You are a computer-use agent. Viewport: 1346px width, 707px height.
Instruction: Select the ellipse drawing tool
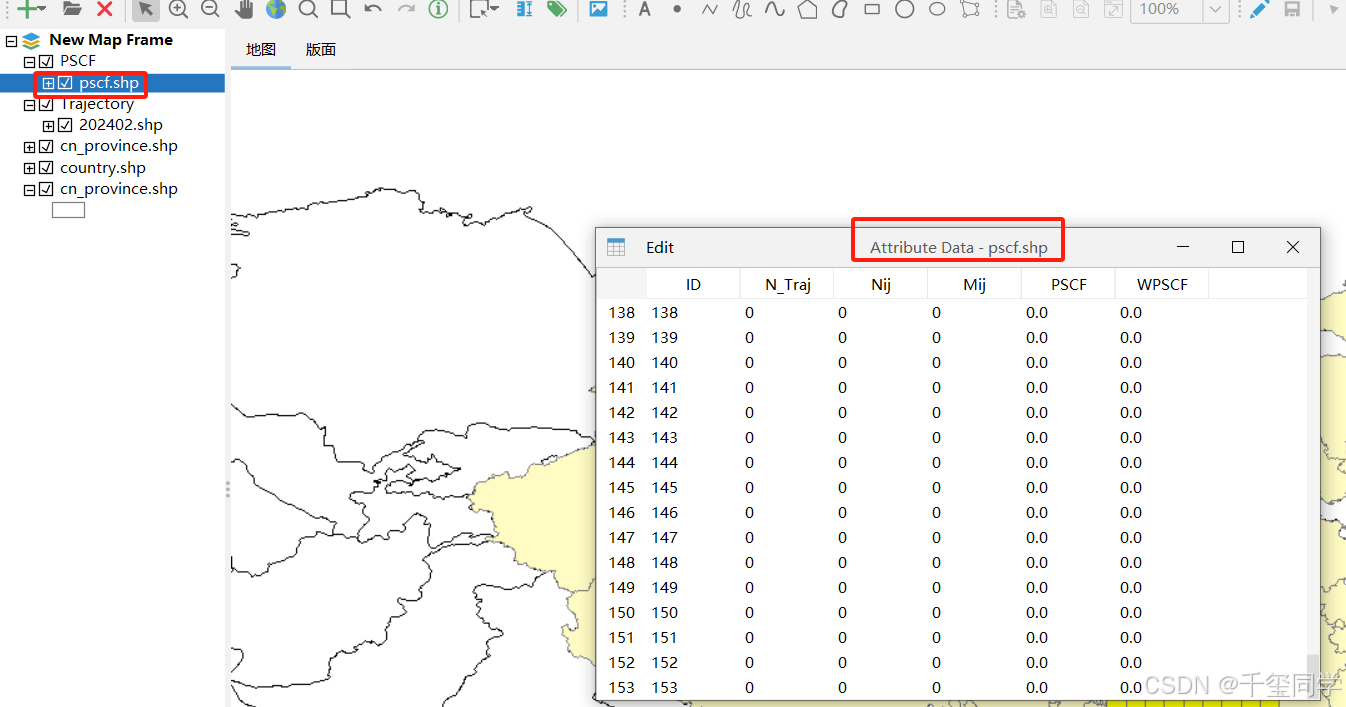click(x=937, y=9)
